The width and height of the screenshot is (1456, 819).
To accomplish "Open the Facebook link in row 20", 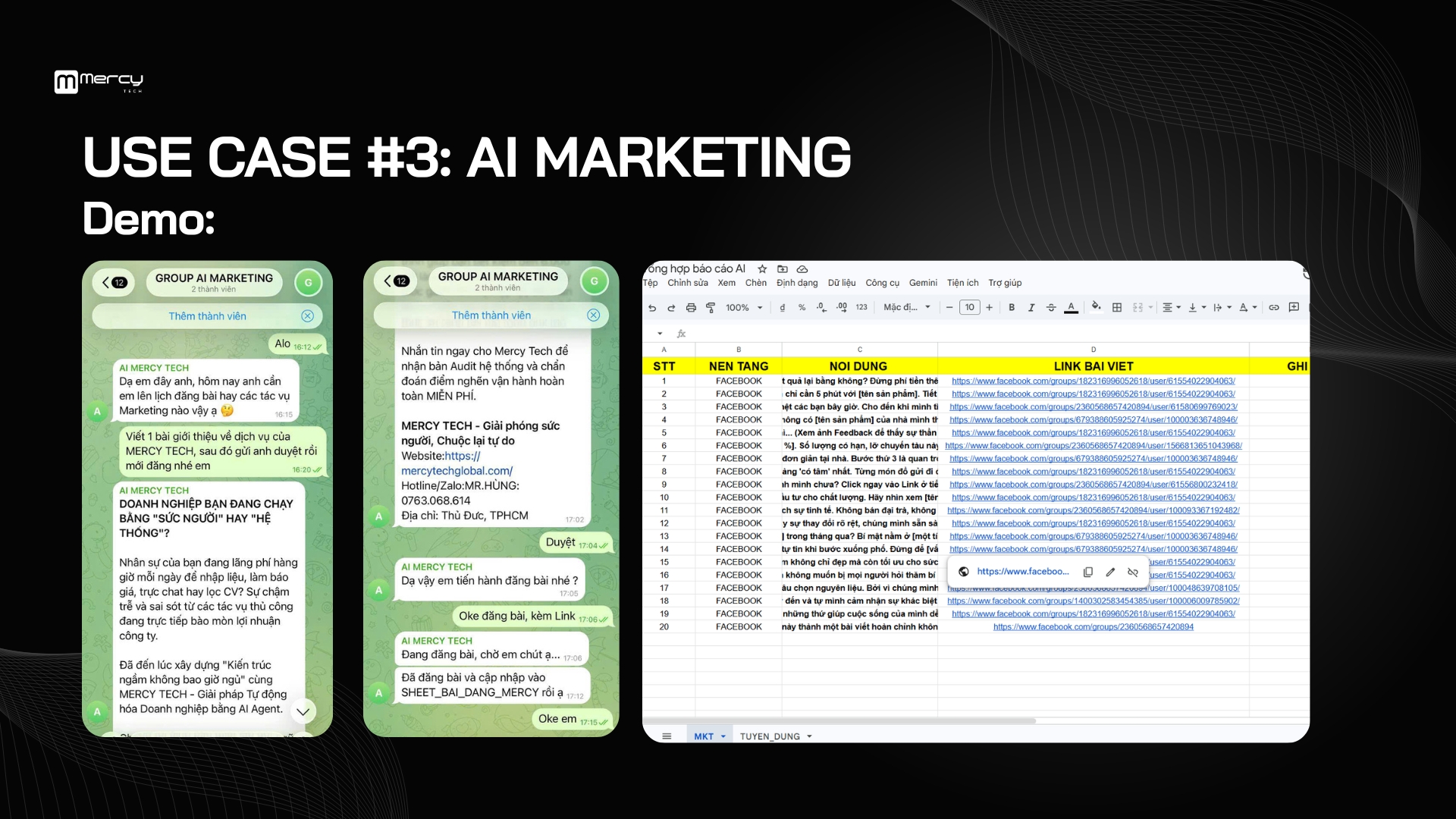I will [x=1094, y=627].
